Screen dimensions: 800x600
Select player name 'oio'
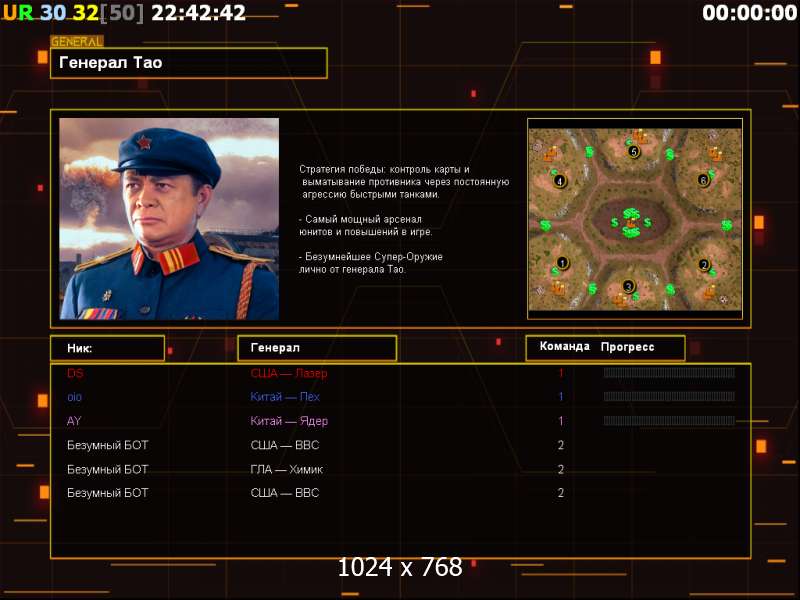click(74, 397)
